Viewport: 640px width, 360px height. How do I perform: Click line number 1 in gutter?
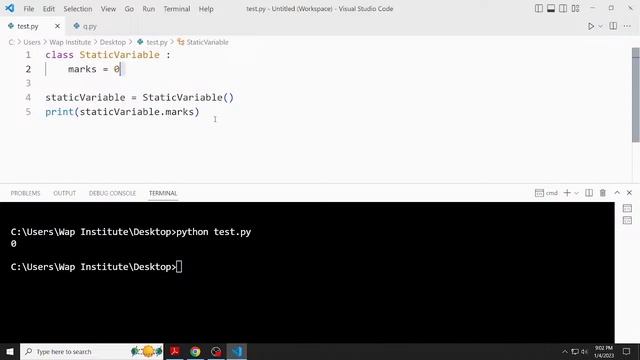click(x=28, y=55)
